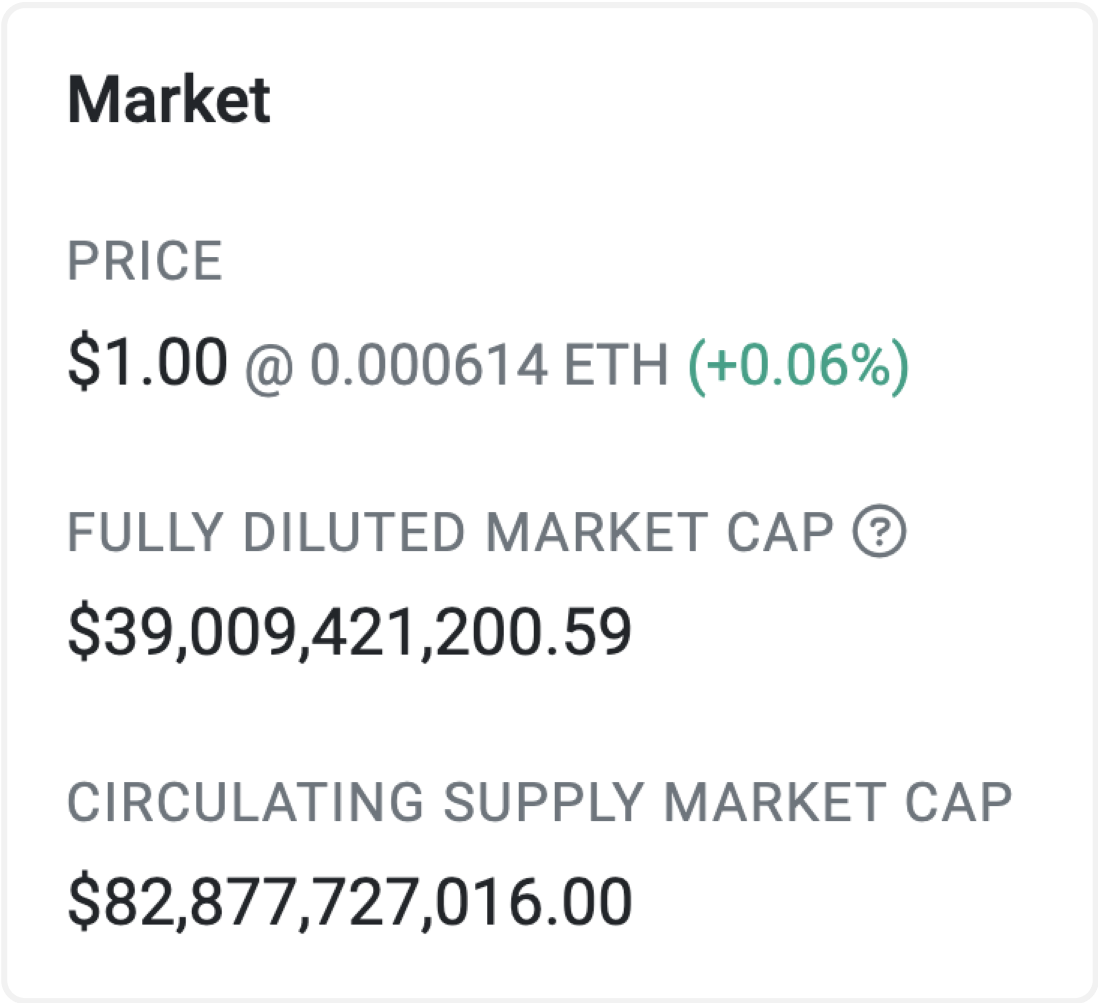Click the green +0.06% change indicator

coord(799,366)
